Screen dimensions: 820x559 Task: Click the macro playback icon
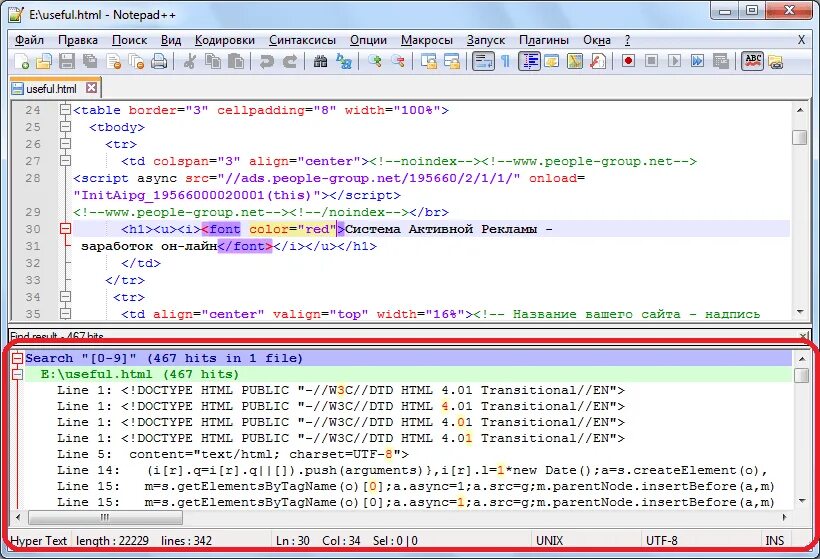coord(674,62)
